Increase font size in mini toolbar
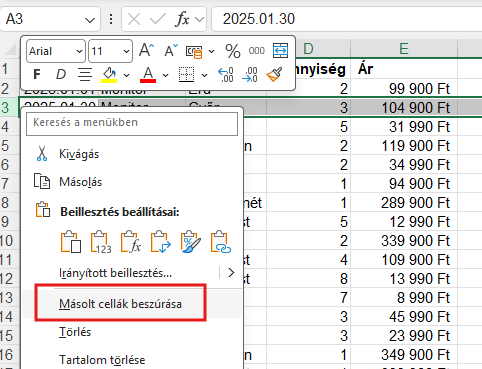The height and width of the screenshot is (369, 482). (x=146, y=51)
